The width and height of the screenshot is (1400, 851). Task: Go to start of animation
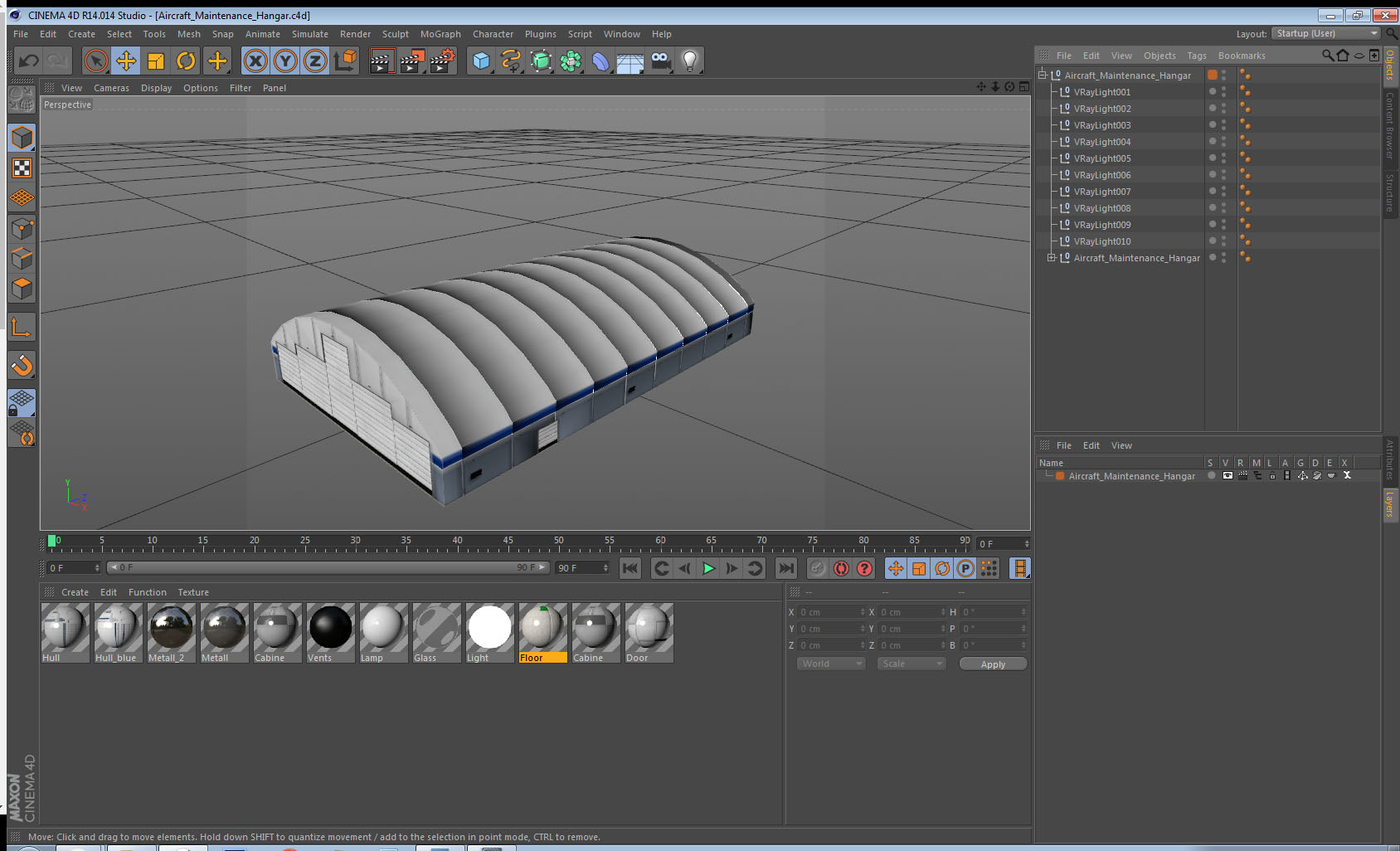[630, 568]
